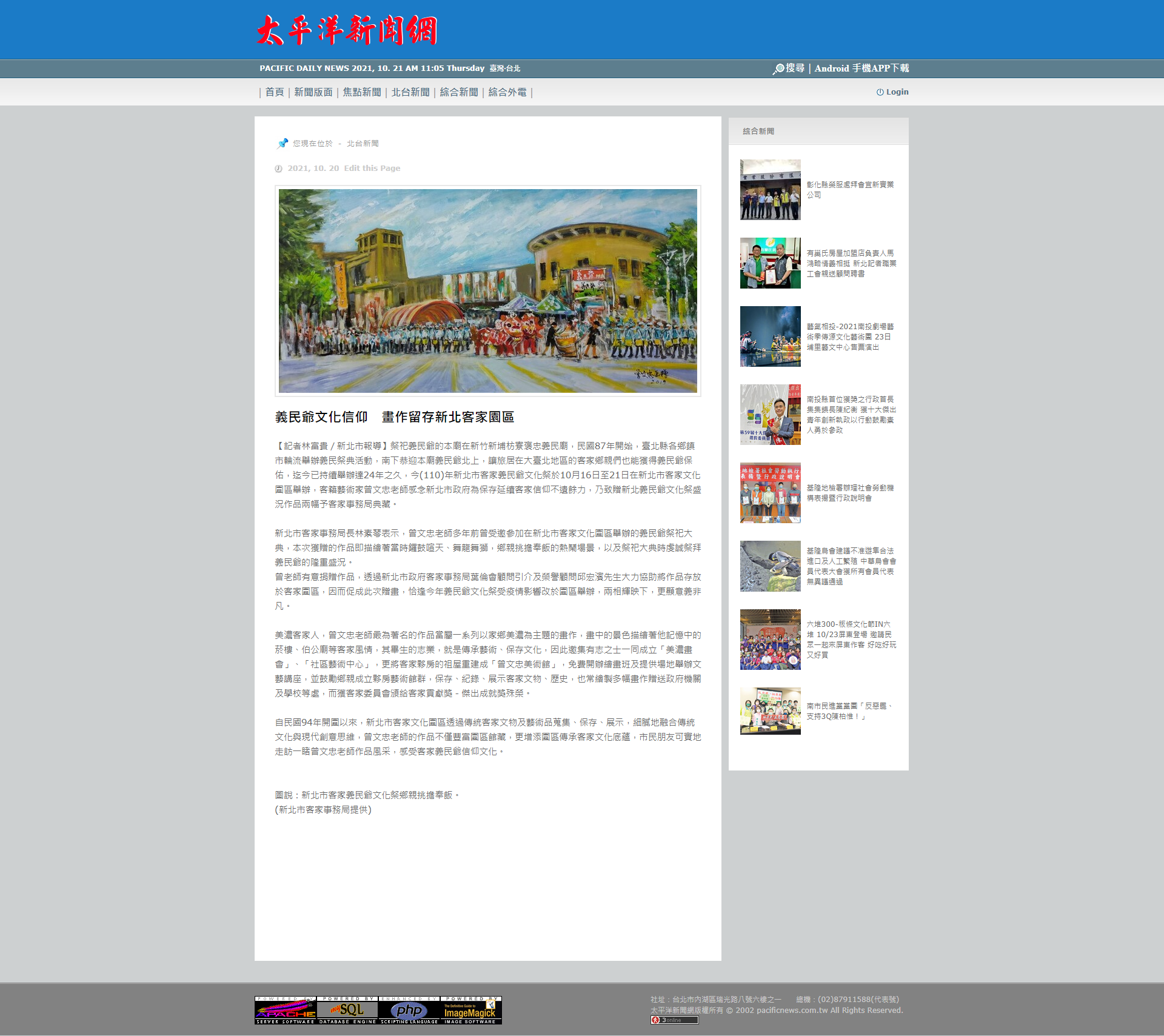This screenshot has width=1164, height=1036.
Task: Click the (新北市客家事務局提供) credit line
Action: (323, 810)
